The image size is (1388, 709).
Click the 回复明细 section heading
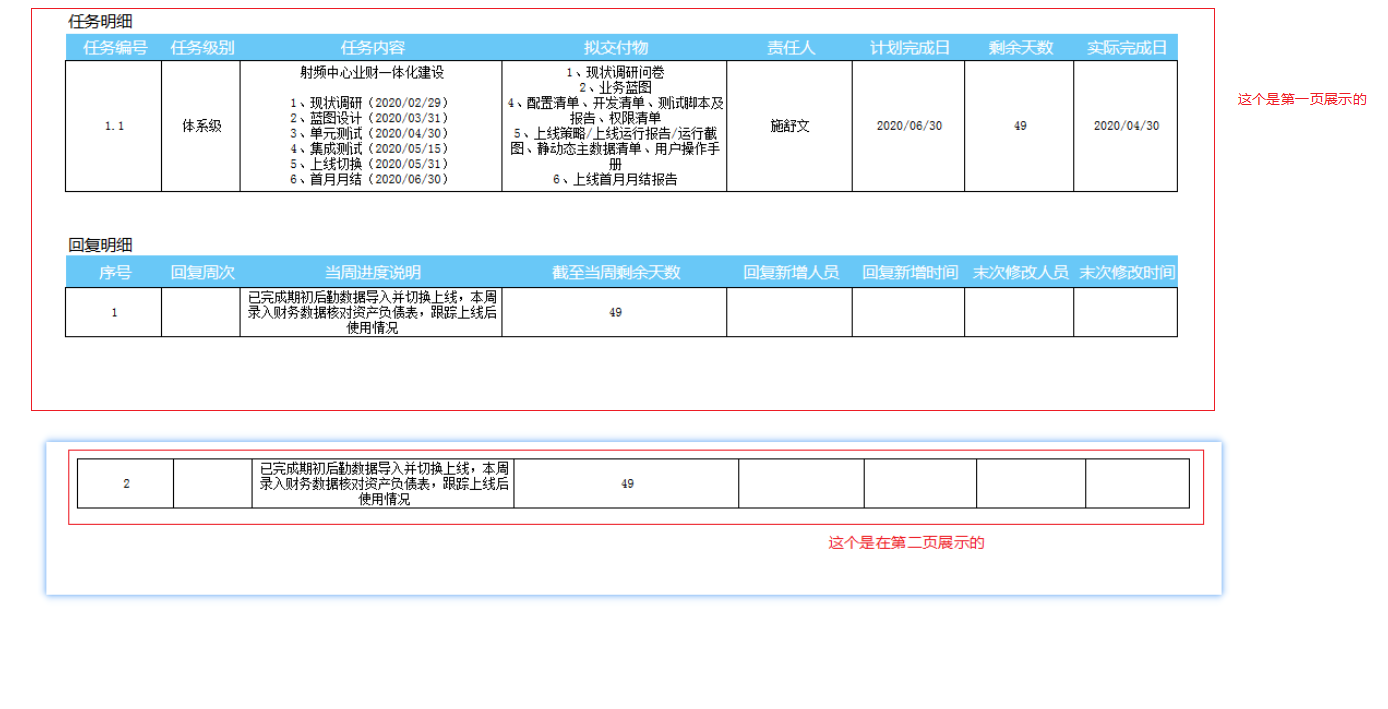[x=100, y=245]
